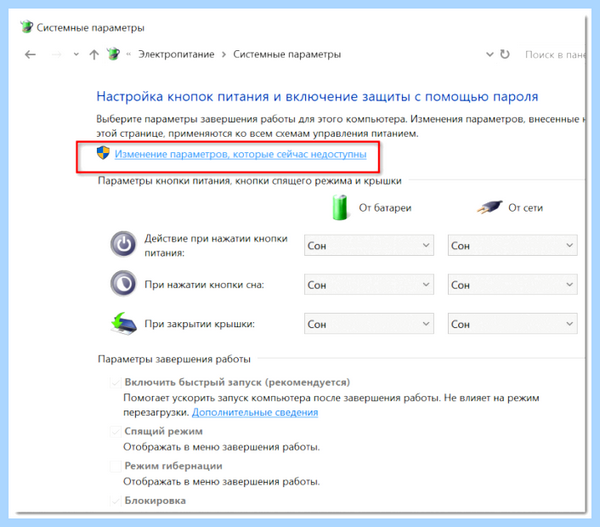Image resolution: width=600 pixels, height=527 pixels.
Task: Open lid close plugged-in action dropdown
Action: 512,324
